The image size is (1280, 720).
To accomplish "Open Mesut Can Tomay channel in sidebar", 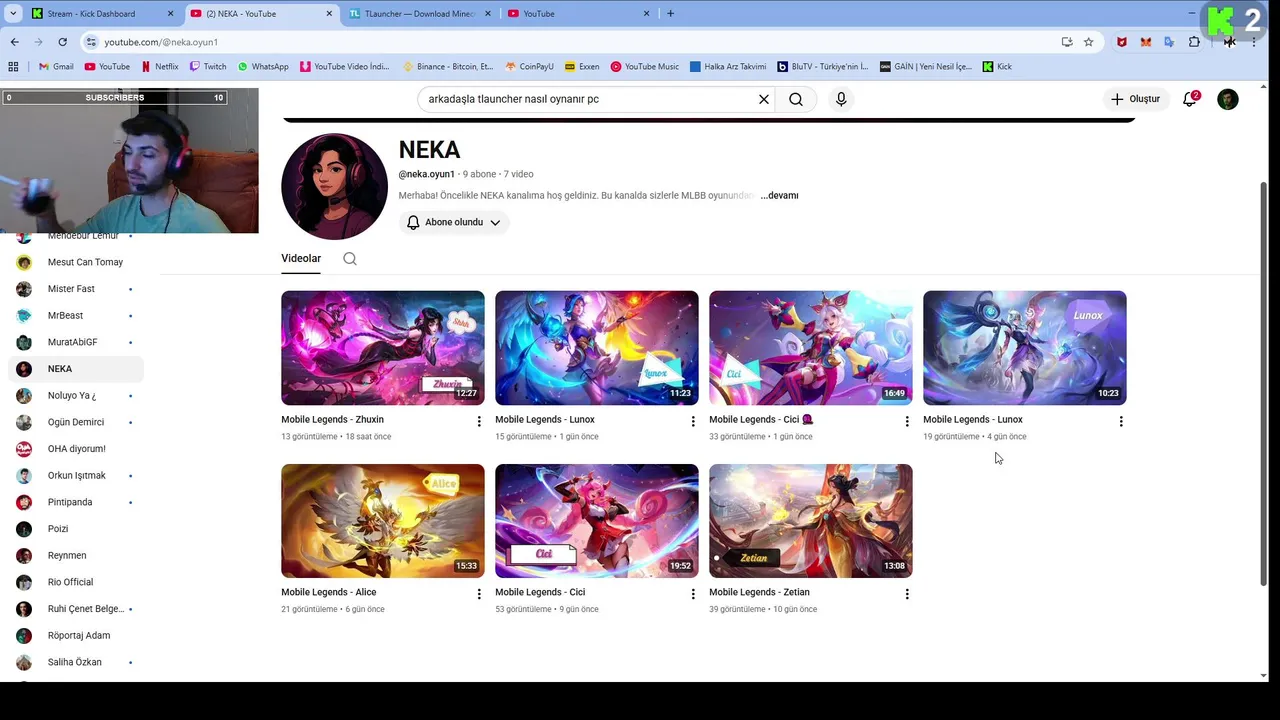I will 75,262.
